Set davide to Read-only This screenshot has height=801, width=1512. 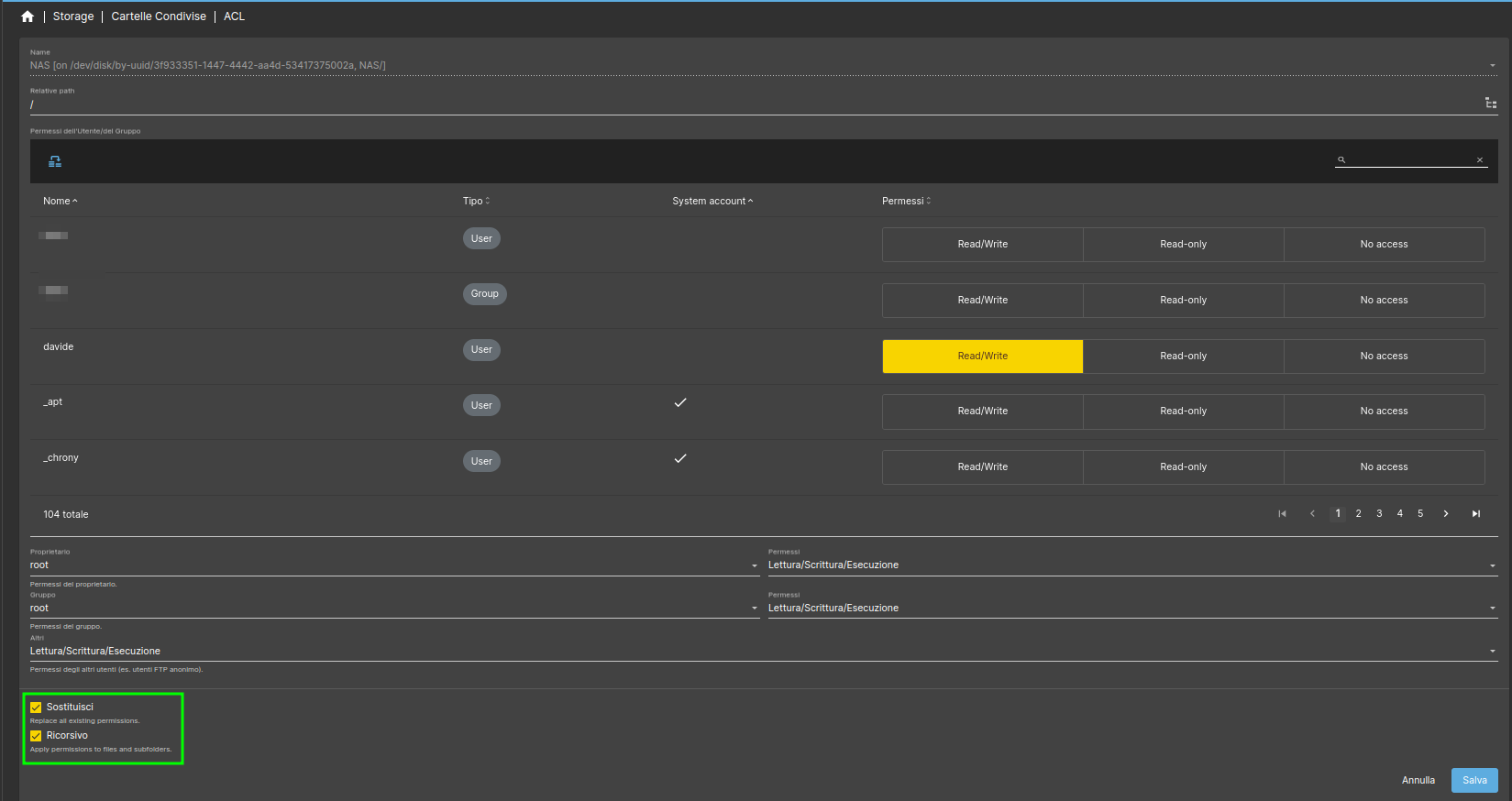click(x=1184, y=356)
